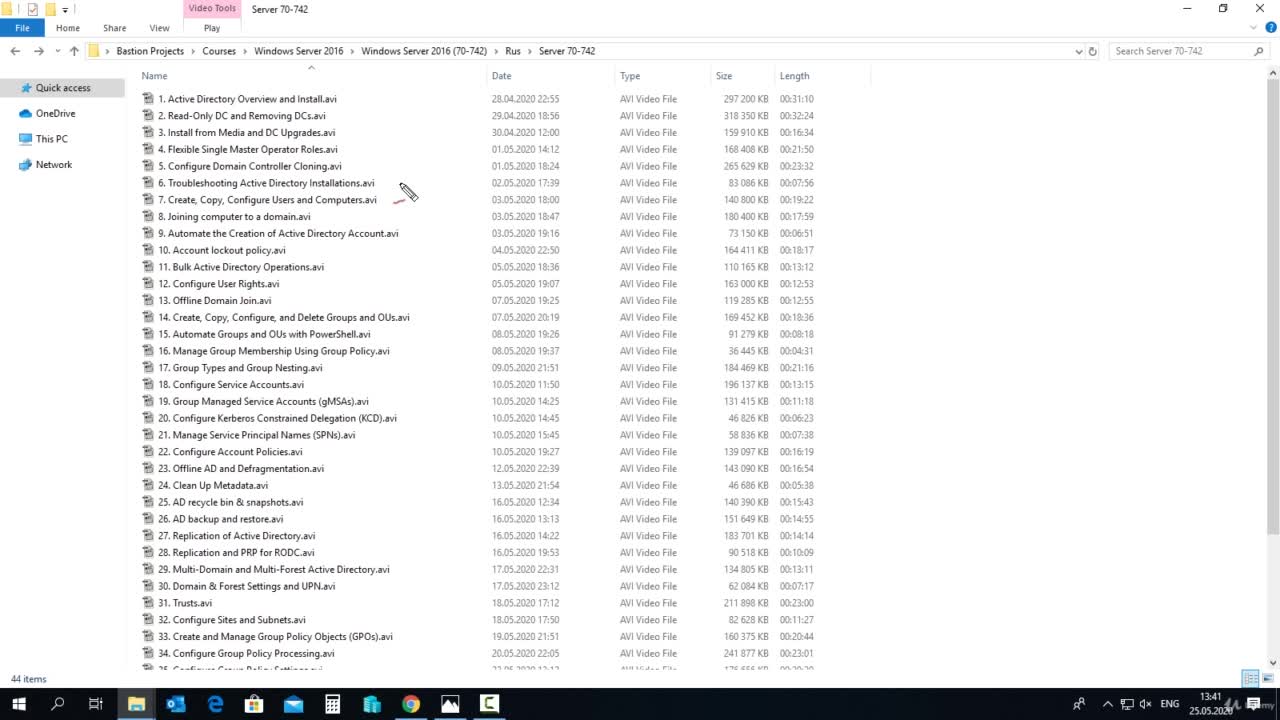Go back to previous folder
Image resolution: width=1280 pixels, height=720 pixels.
point(15,51)
